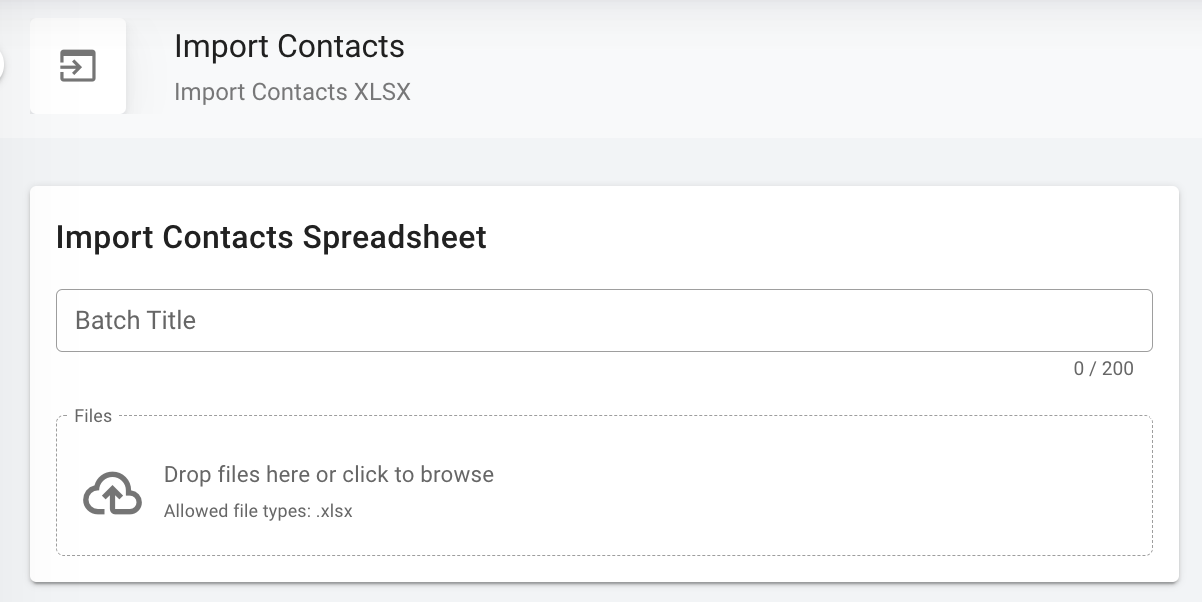This screenshot has height=602, width=1202.
Task: Click ".xlsx" in the allowed types text
Action: tap(334, 511)
